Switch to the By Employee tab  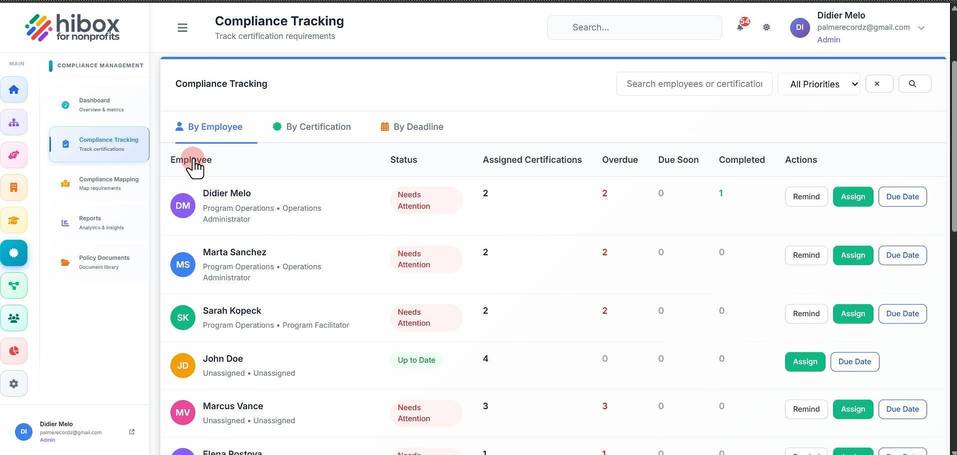click(209, 127)
